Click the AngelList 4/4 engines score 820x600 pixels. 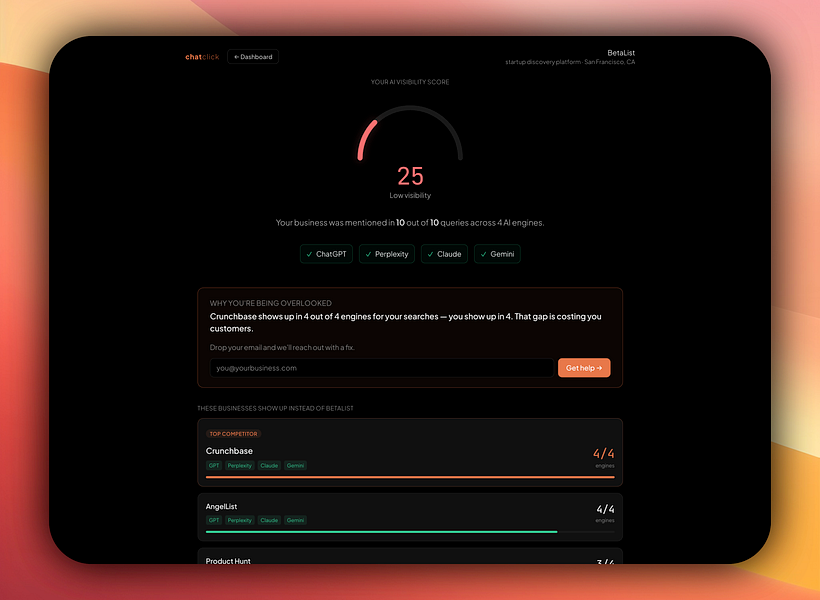(605, 512)
